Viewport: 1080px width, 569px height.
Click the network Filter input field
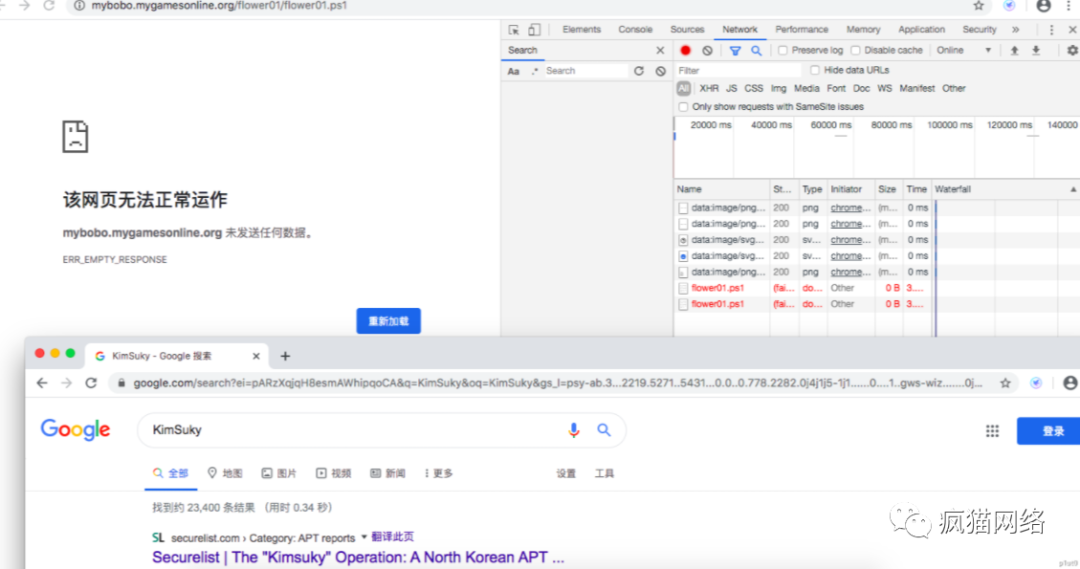(x=738, y=70)
